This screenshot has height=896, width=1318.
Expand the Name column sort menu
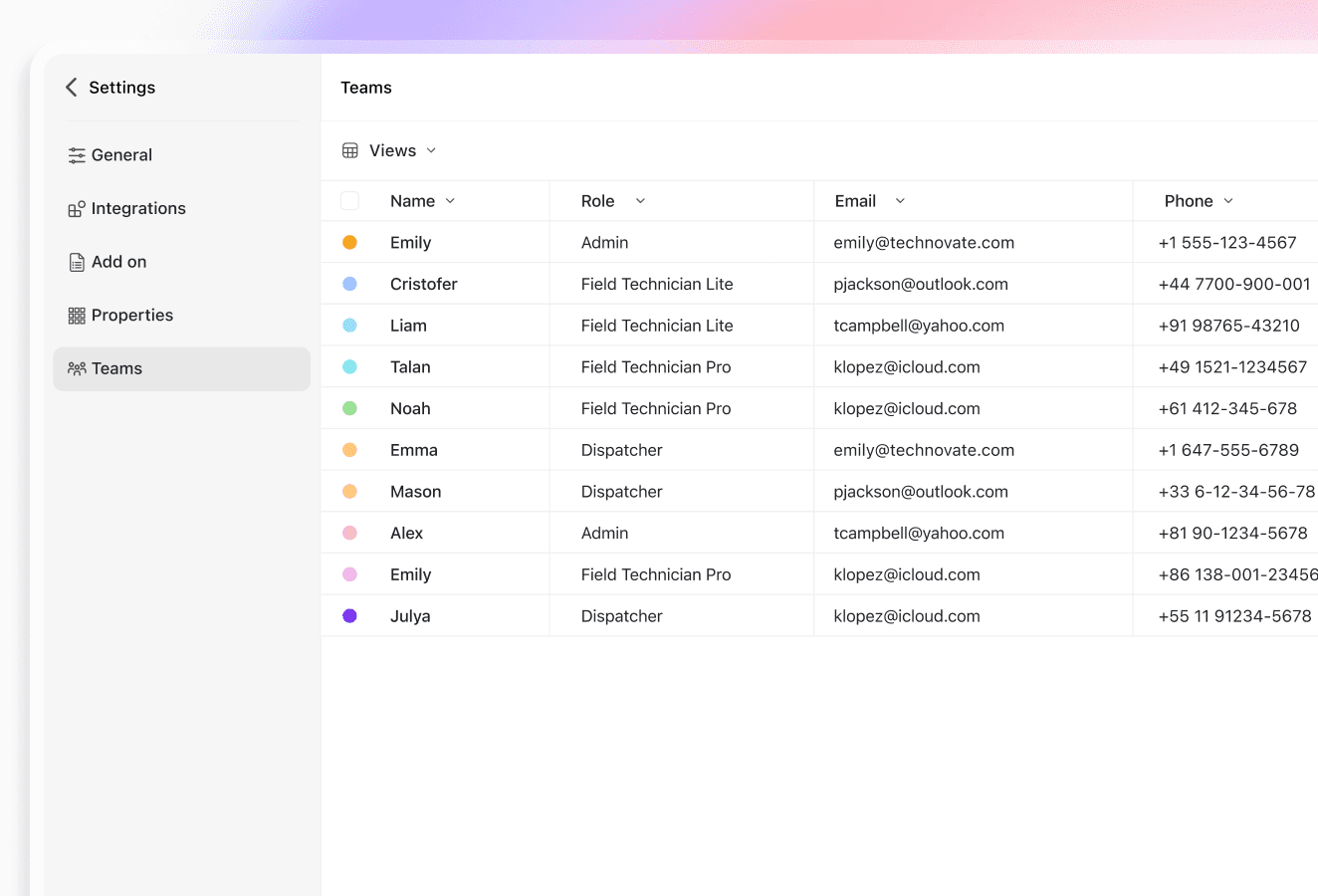[450, 200]
